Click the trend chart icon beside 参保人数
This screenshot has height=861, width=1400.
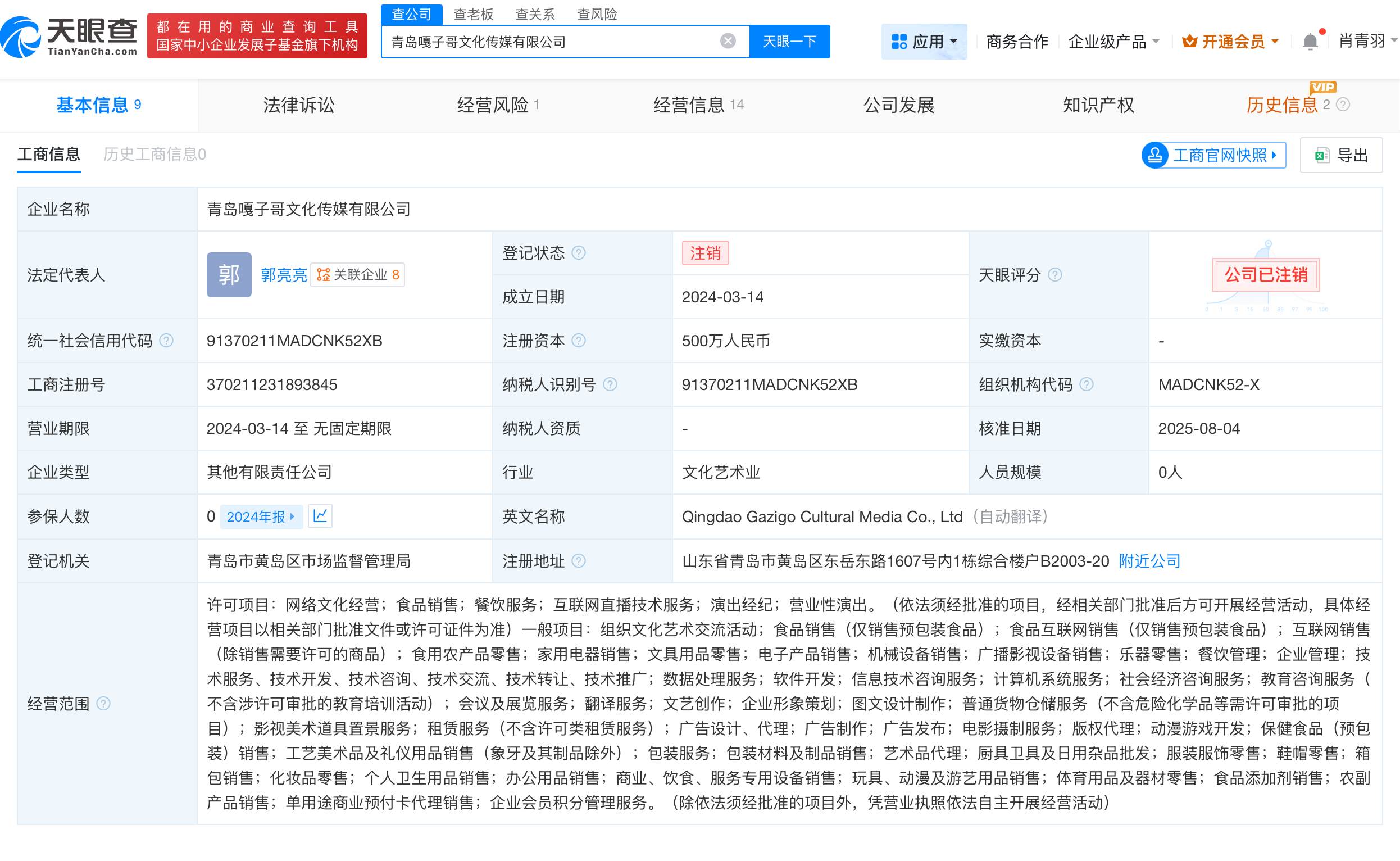[320, 516]
